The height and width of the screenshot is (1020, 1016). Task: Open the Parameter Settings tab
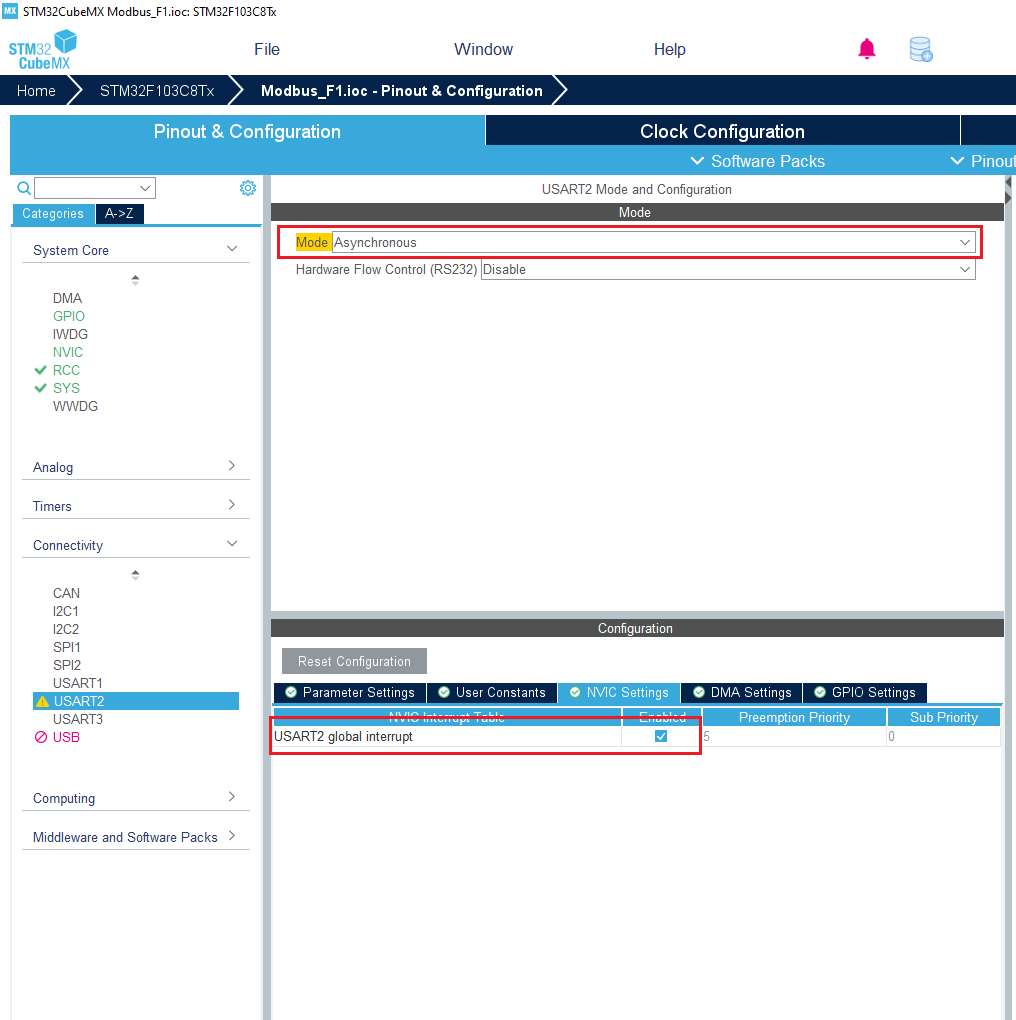click(x=350, y=692)
